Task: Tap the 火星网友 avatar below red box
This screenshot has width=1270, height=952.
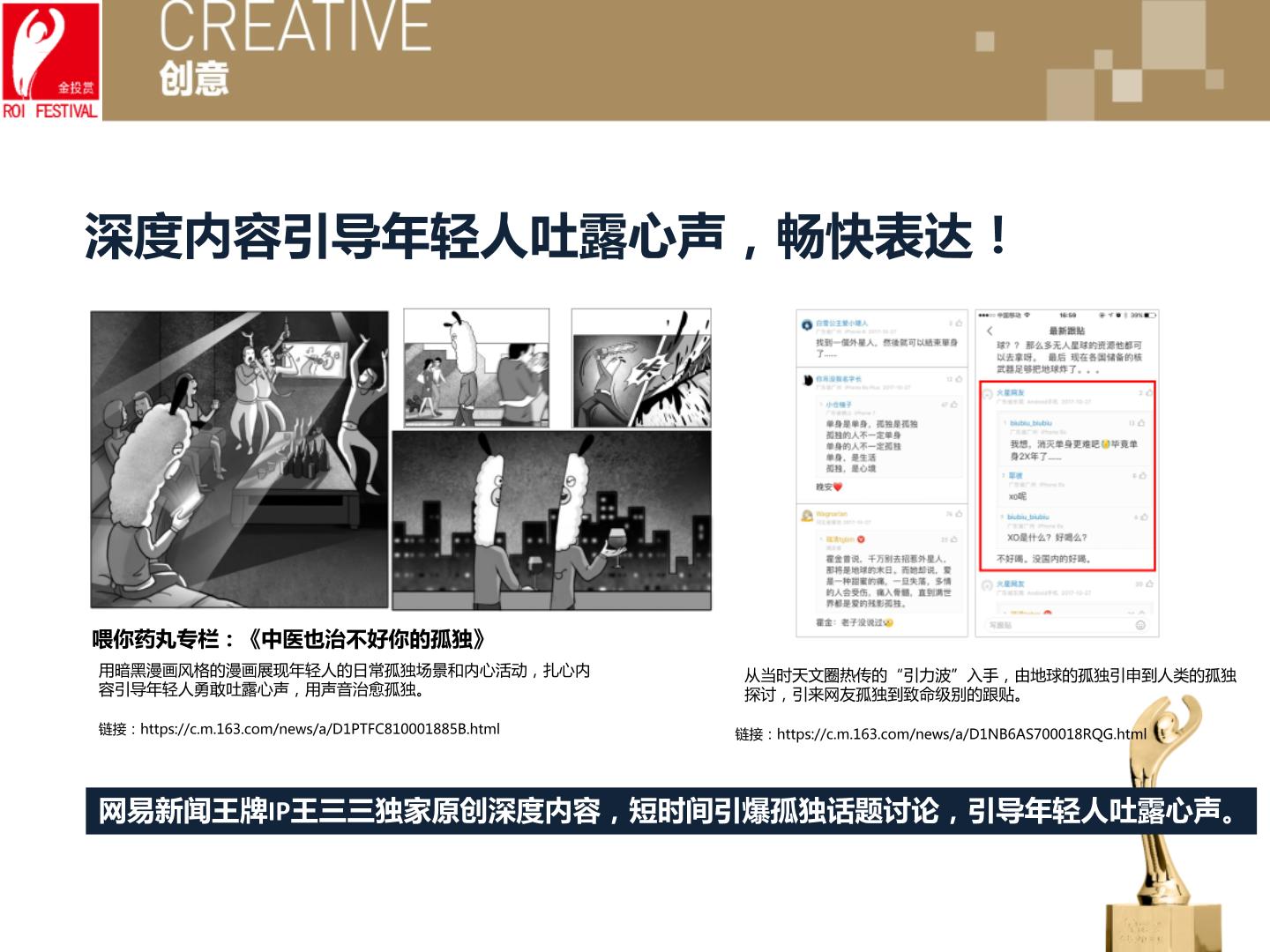Action: coord(988,585)
